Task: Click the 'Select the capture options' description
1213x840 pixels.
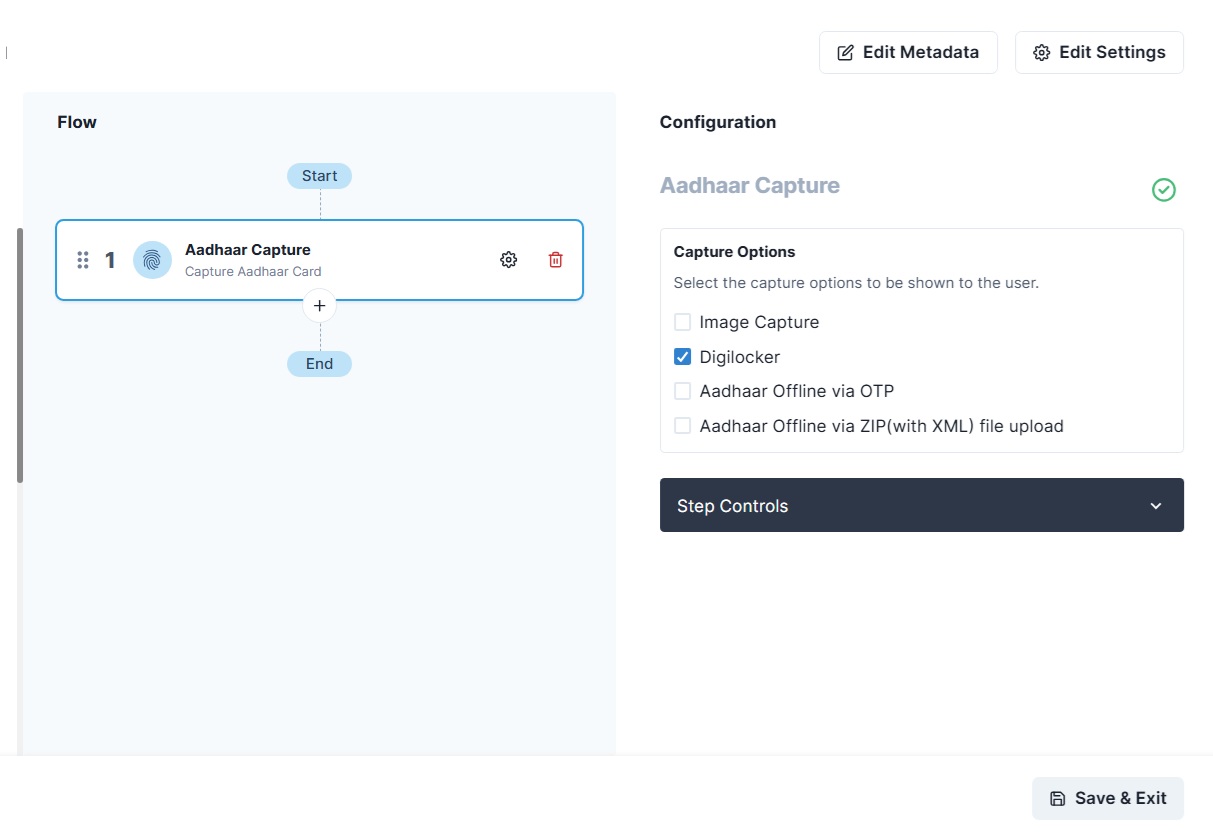Action: (856, 283)
